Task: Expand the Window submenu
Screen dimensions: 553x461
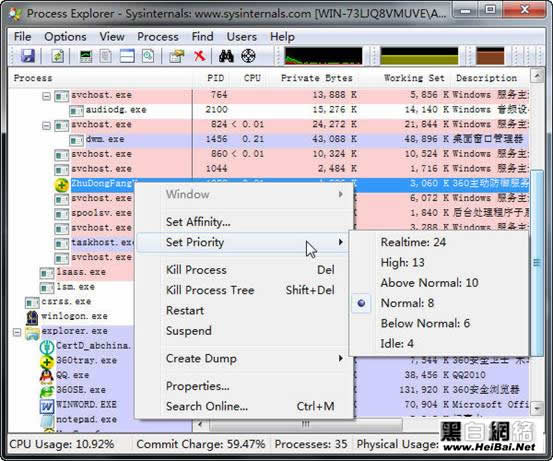Action: (244, 194)
